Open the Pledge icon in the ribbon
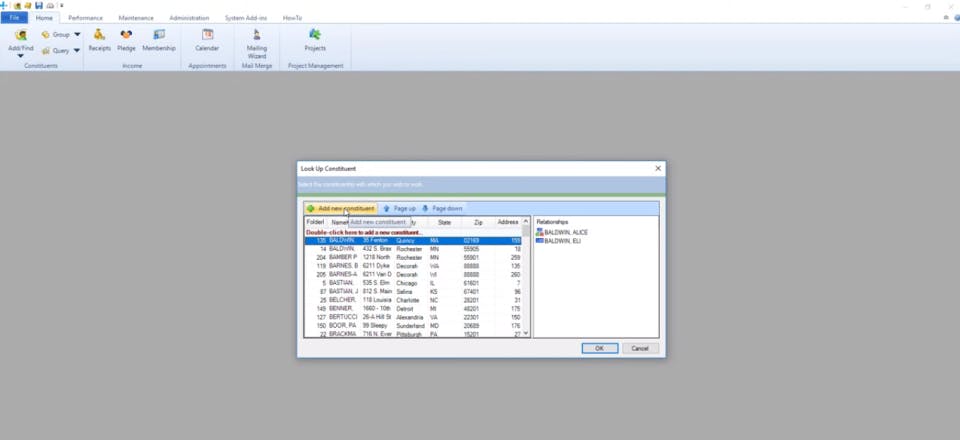 point(126,40)
